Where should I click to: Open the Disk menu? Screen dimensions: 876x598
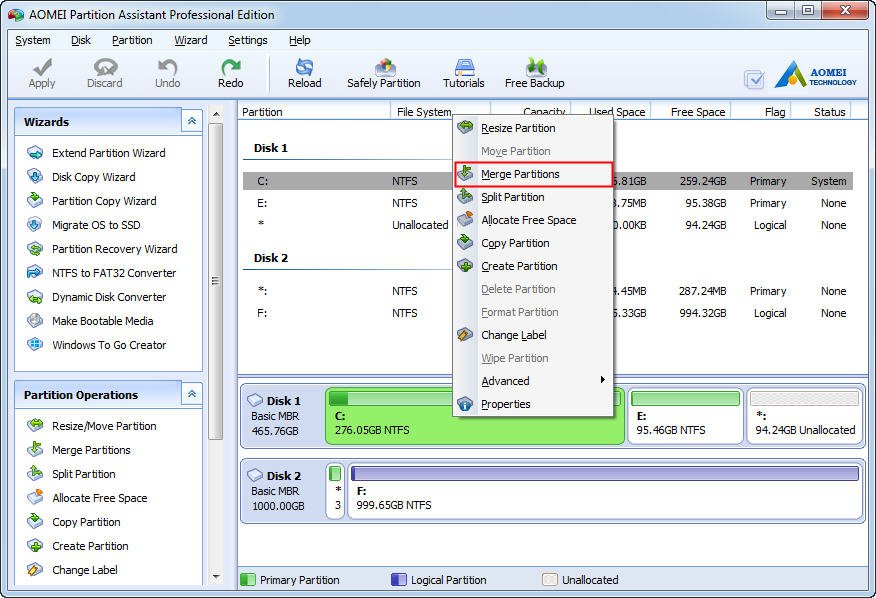pos(81,40)
